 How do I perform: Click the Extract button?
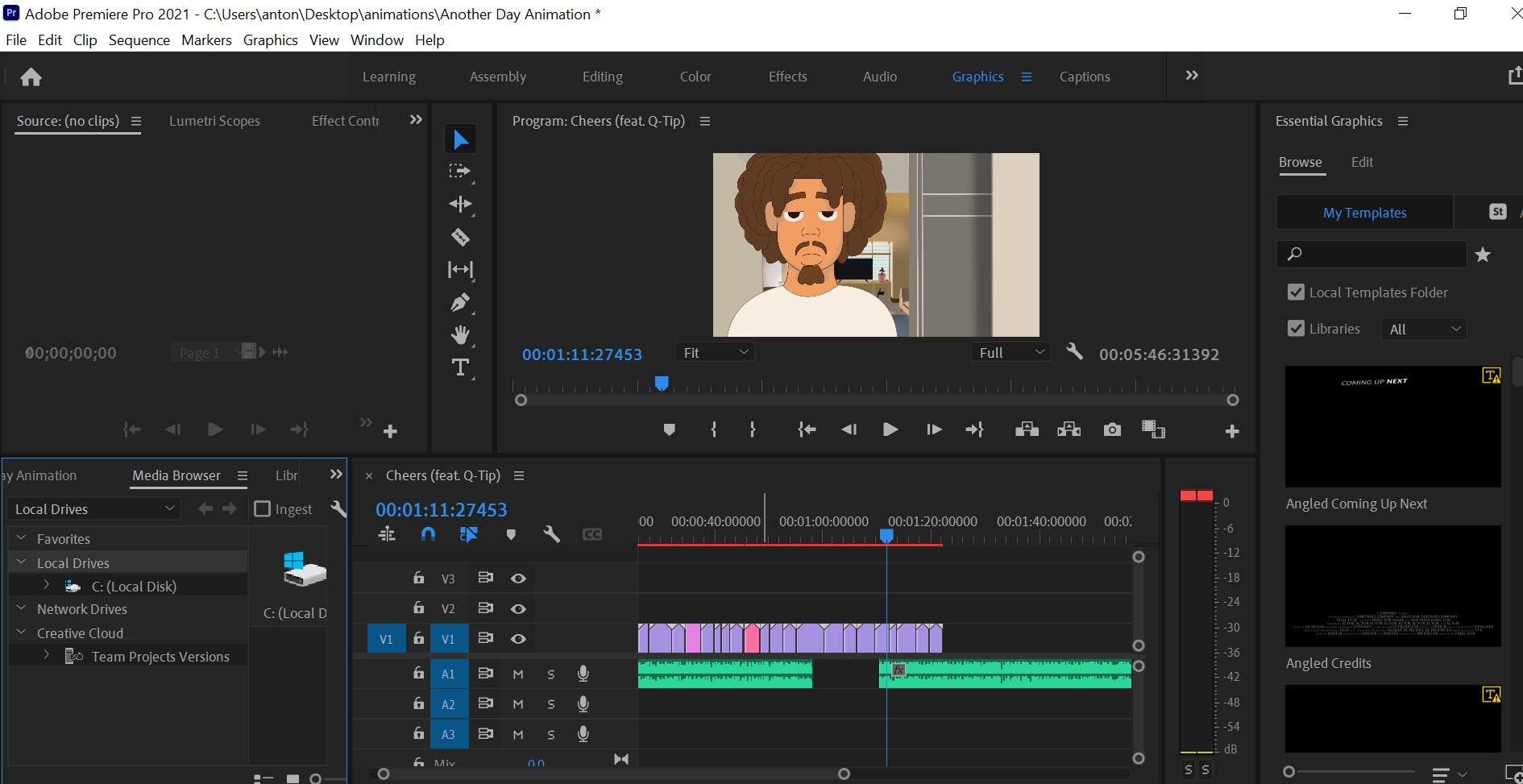1069,429
